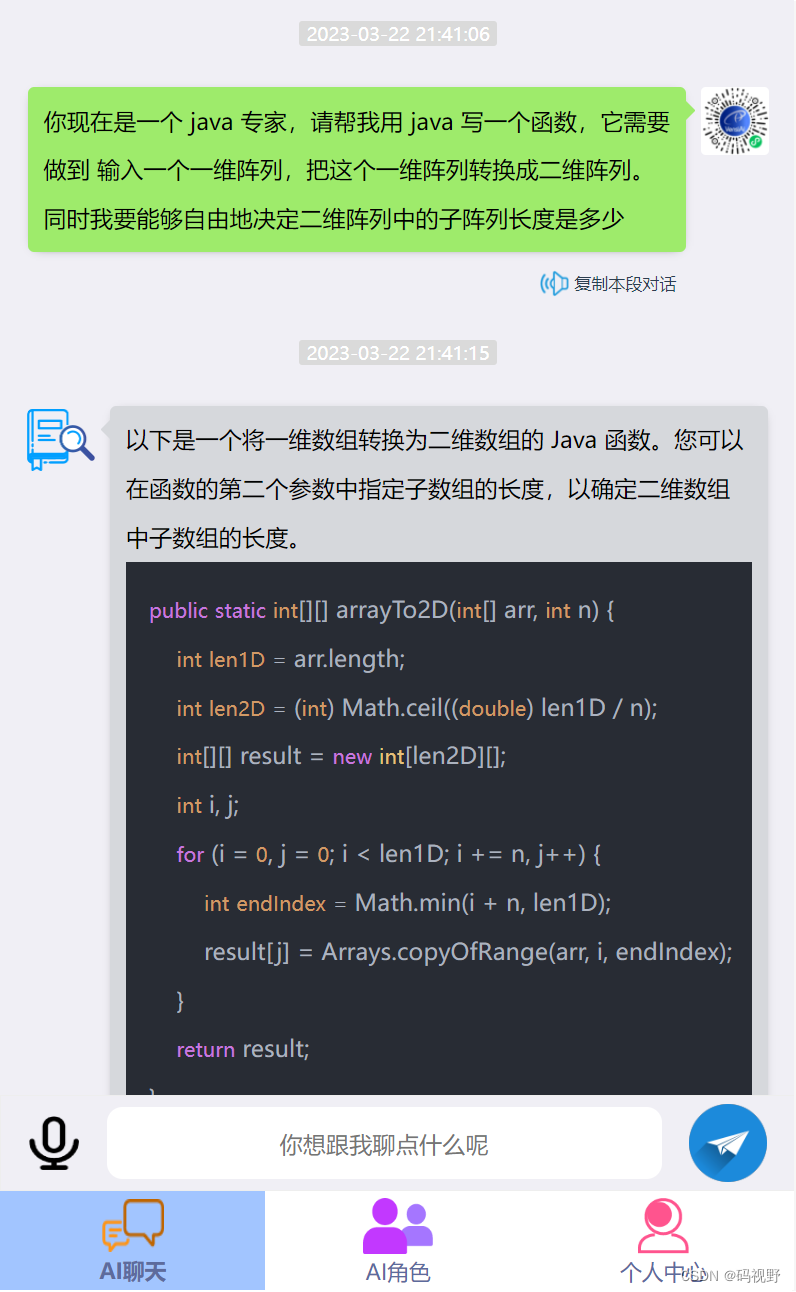Open the AI角色 tab
The height and width of the screenshot is (1292, 796).
point(398,1241)
